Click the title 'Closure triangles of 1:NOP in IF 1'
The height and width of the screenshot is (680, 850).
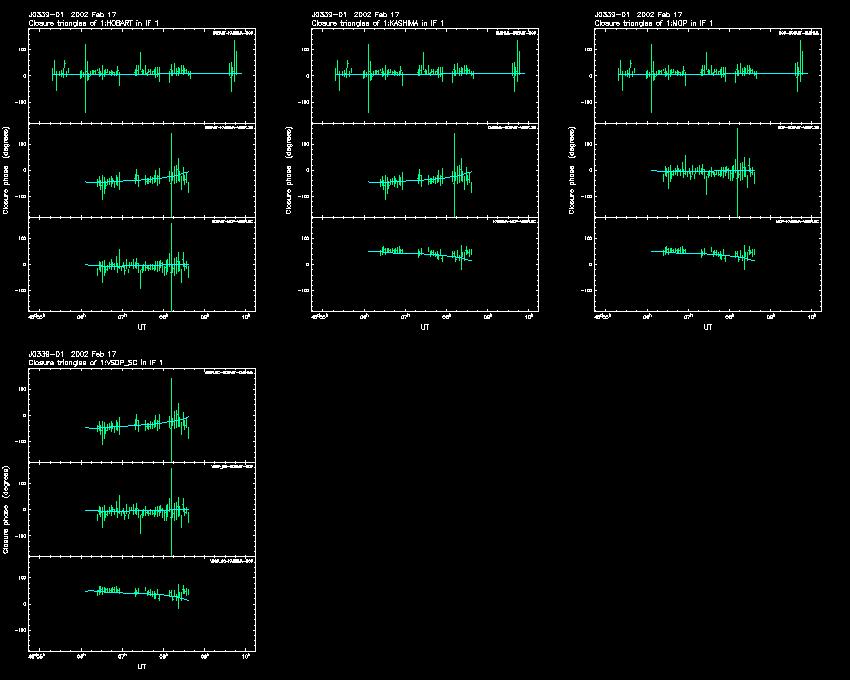click(x=654, y=23)
